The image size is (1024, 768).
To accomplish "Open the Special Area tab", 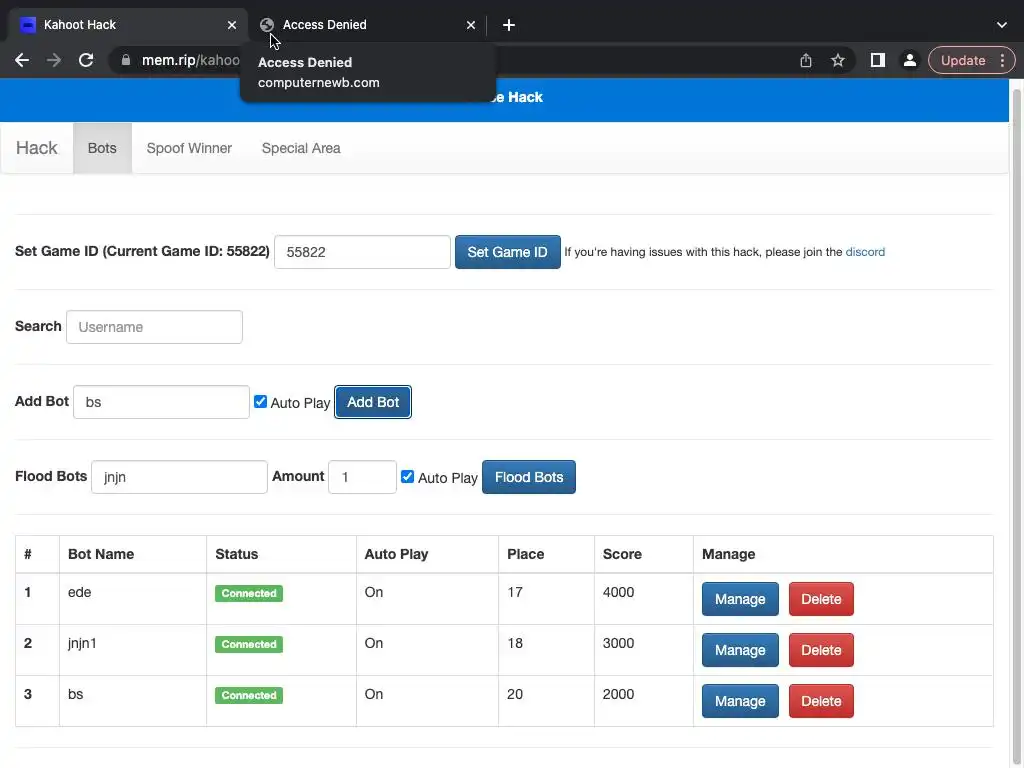I will pyautogui.click(x=301, y=148).
